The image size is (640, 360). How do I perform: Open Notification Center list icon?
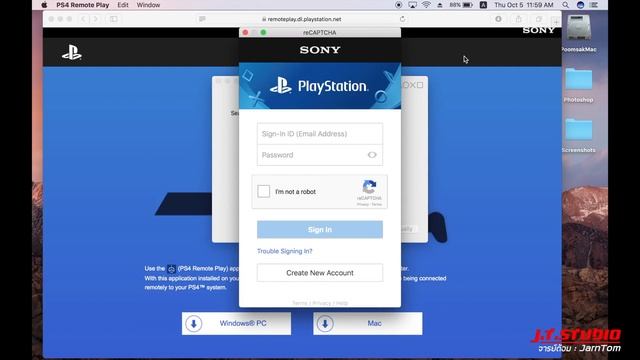[594, 5]
